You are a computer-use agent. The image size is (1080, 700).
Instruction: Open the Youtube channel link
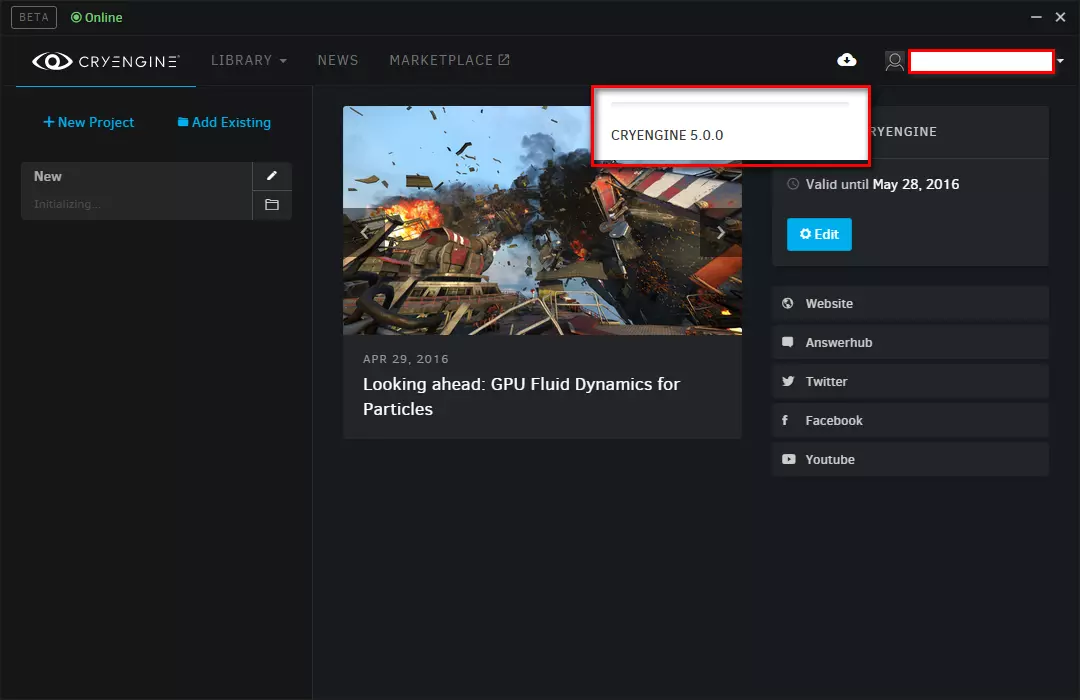829,459
